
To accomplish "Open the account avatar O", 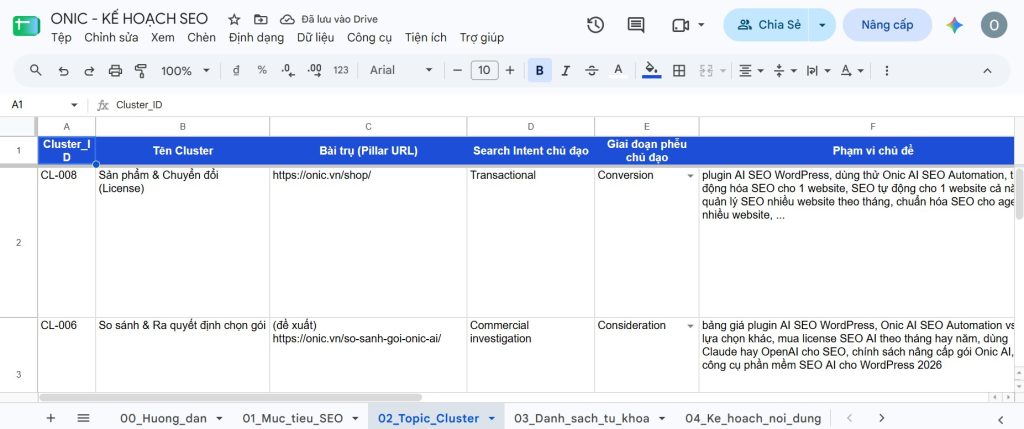I will (994, 25).
